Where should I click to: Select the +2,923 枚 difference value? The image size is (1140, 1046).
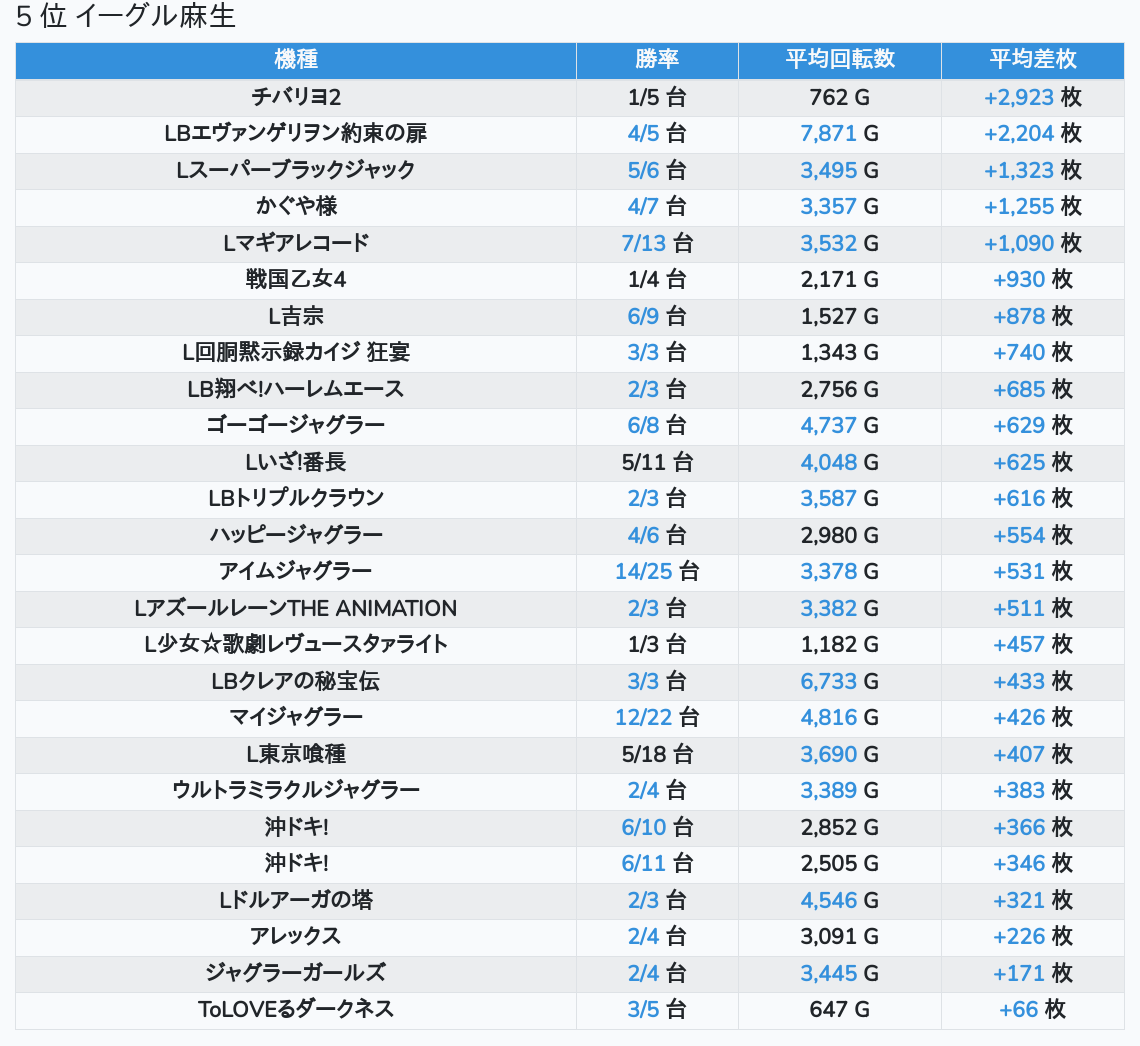tap(1032, 97)
